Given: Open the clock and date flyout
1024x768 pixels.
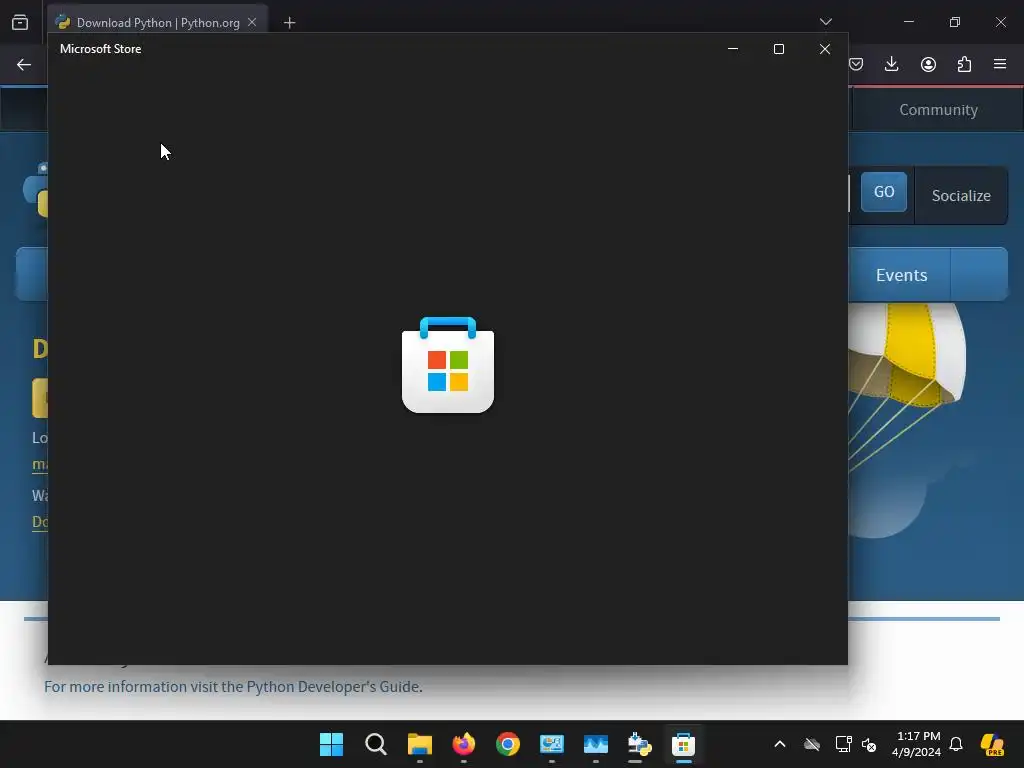Looking at the screenshot, I should point(917,744).
